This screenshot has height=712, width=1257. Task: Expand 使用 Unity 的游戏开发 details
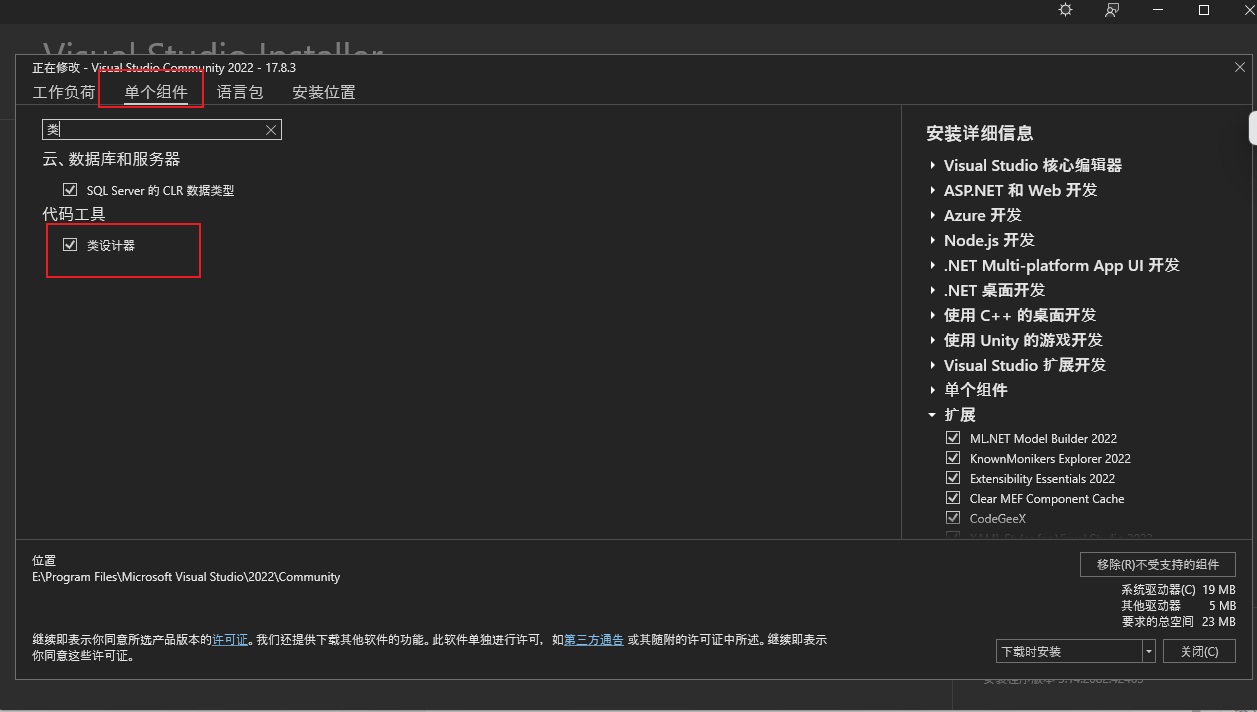tap(932, 340)
